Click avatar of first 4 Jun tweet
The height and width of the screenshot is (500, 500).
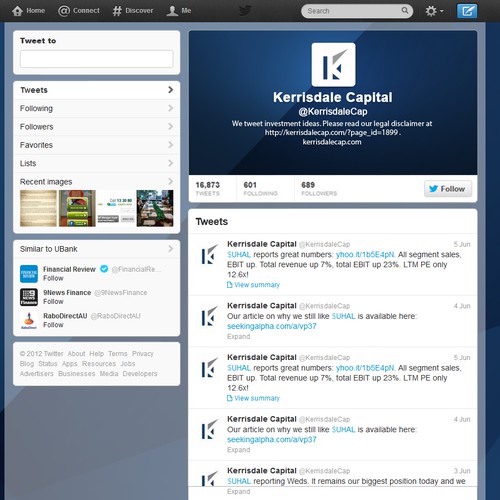point(209,316)
